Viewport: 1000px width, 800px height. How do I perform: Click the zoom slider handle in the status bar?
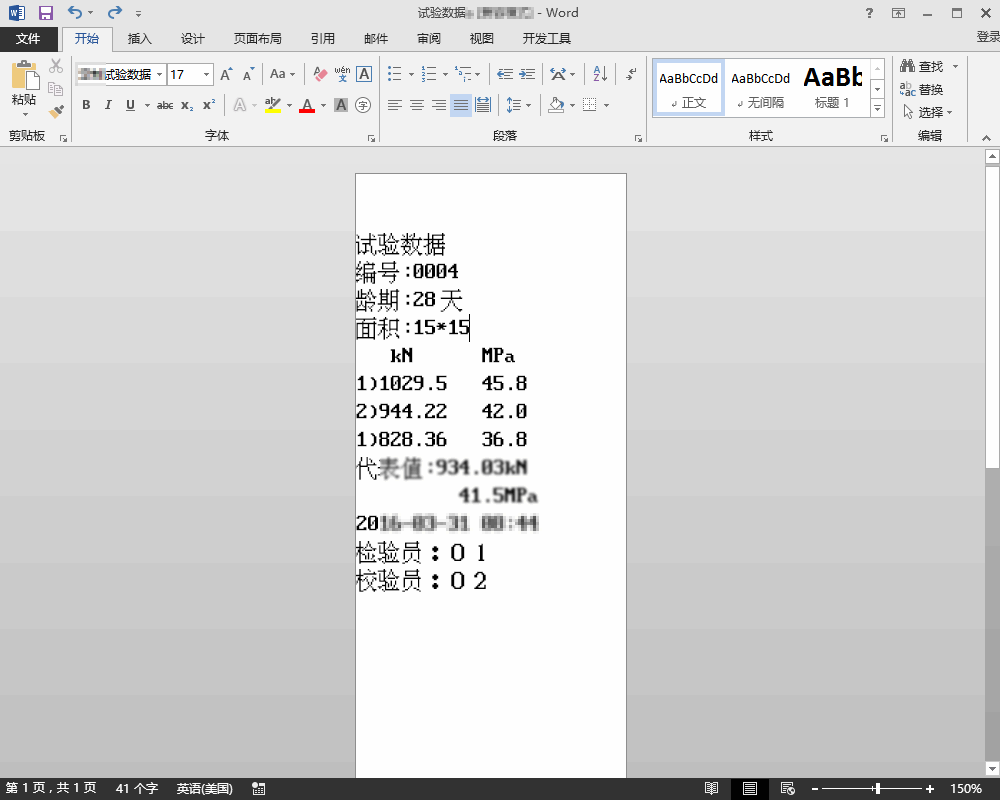878,789
